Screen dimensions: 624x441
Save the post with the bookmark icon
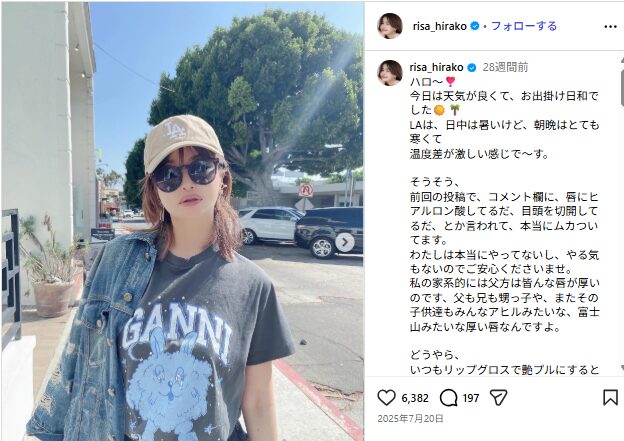click(610, 397)
